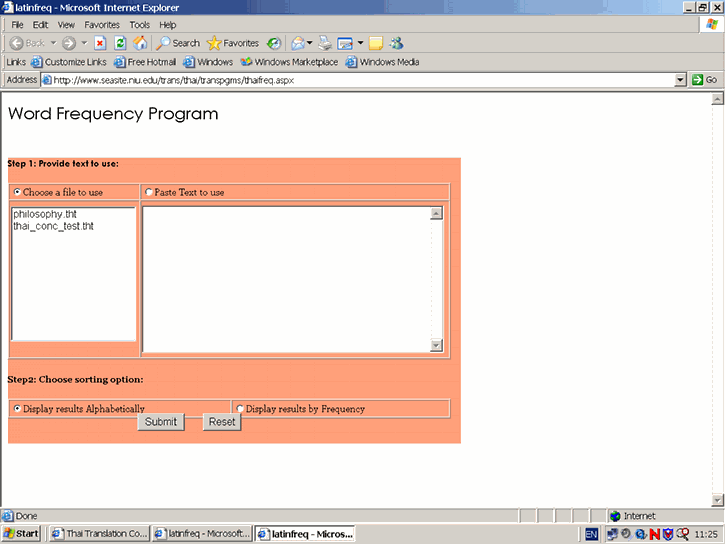Open the Windows Media link
The height and width of the screenshot is (544, 725).
point(383,62)
